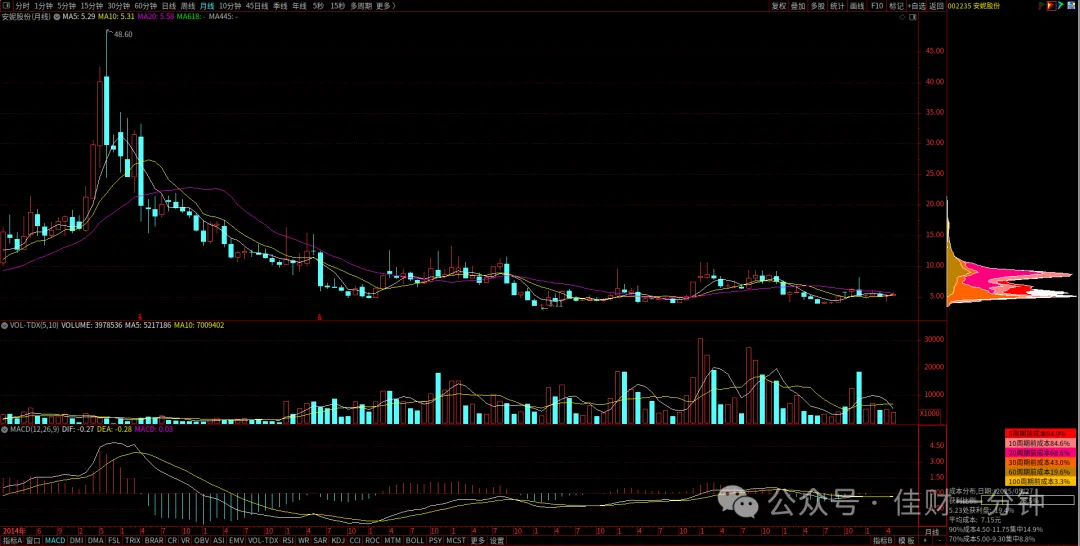Click the 48.60 peak price label
Viewport: 1080px width, 546px height.
[x=123, y=34]
